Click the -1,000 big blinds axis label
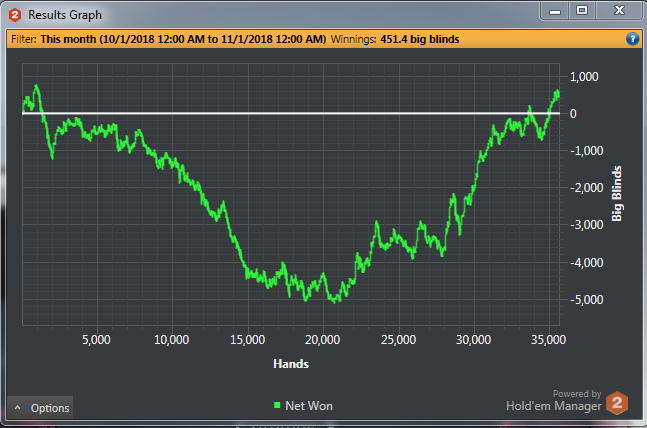Image resolution: width=647 pixels, height=428 pixels. coord(586,151)
